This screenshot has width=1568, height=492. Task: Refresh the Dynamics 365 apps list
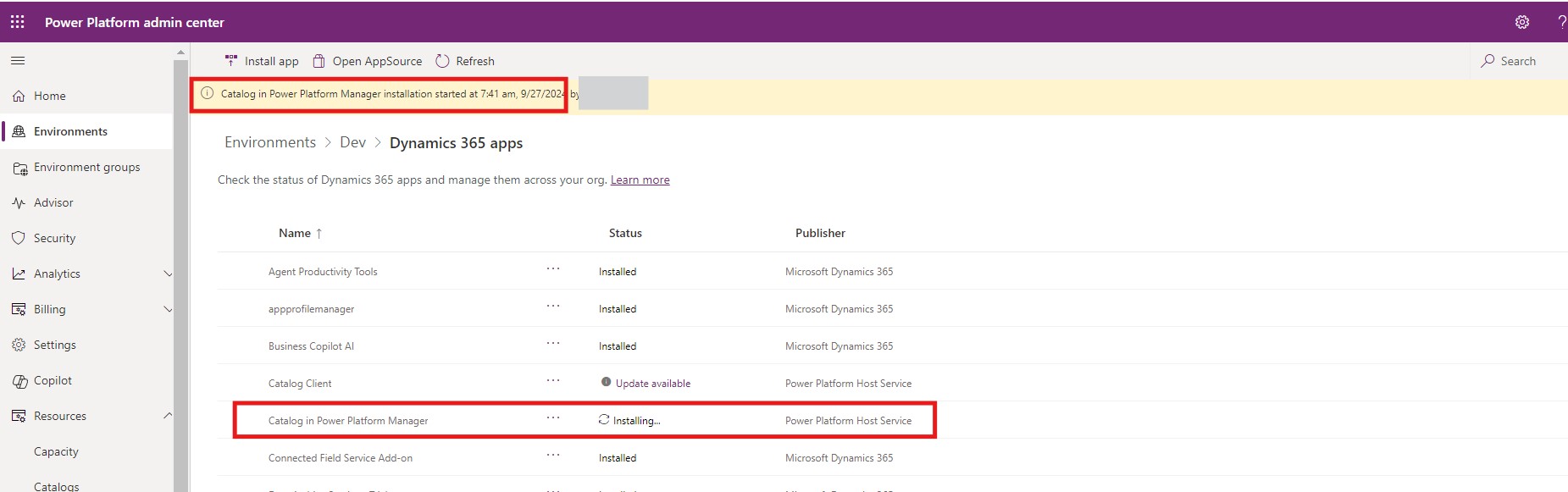point(465,61)
